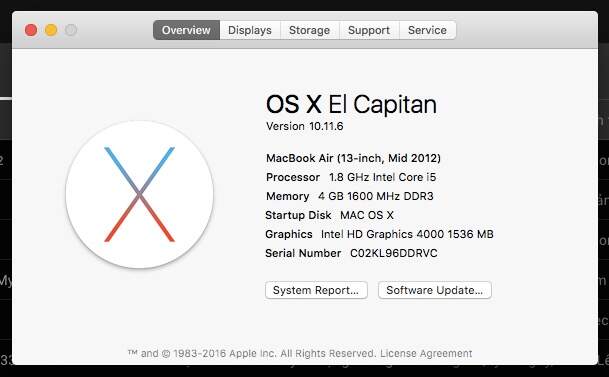Minimize window with the yellow button
The image size is (609, 377).
pyautogui.click(x=51, y=30)
